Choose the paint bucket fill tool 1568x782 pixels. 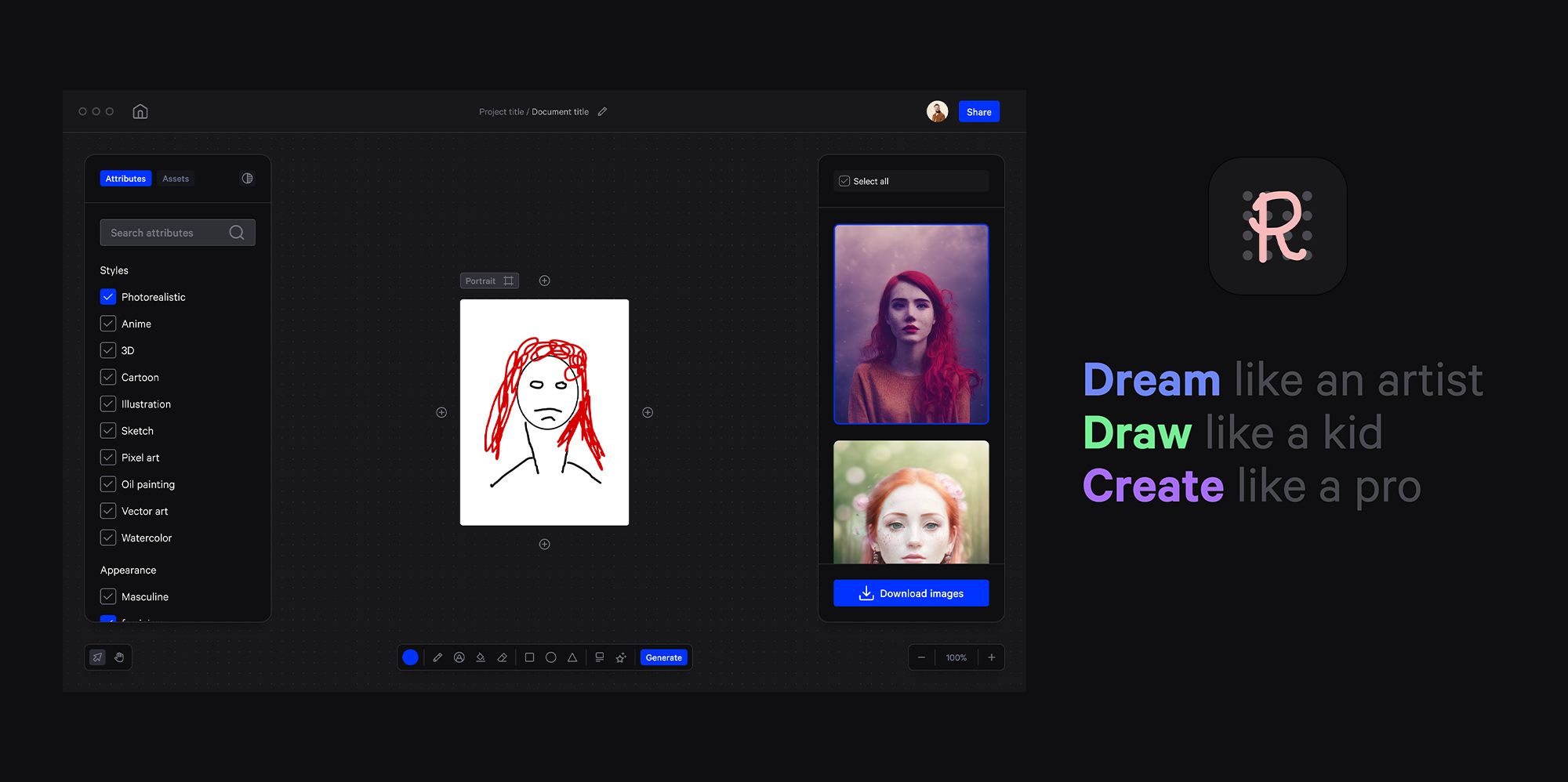(x=481, y=657)
